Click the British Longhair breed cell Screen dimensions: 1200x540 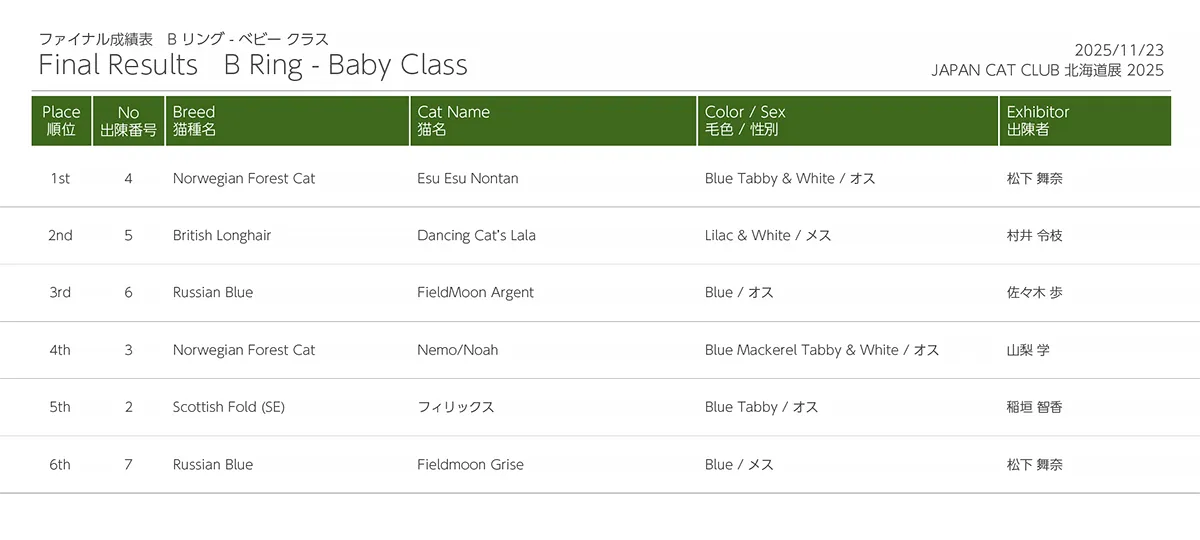pyautogui.click(x=222, y=236)
